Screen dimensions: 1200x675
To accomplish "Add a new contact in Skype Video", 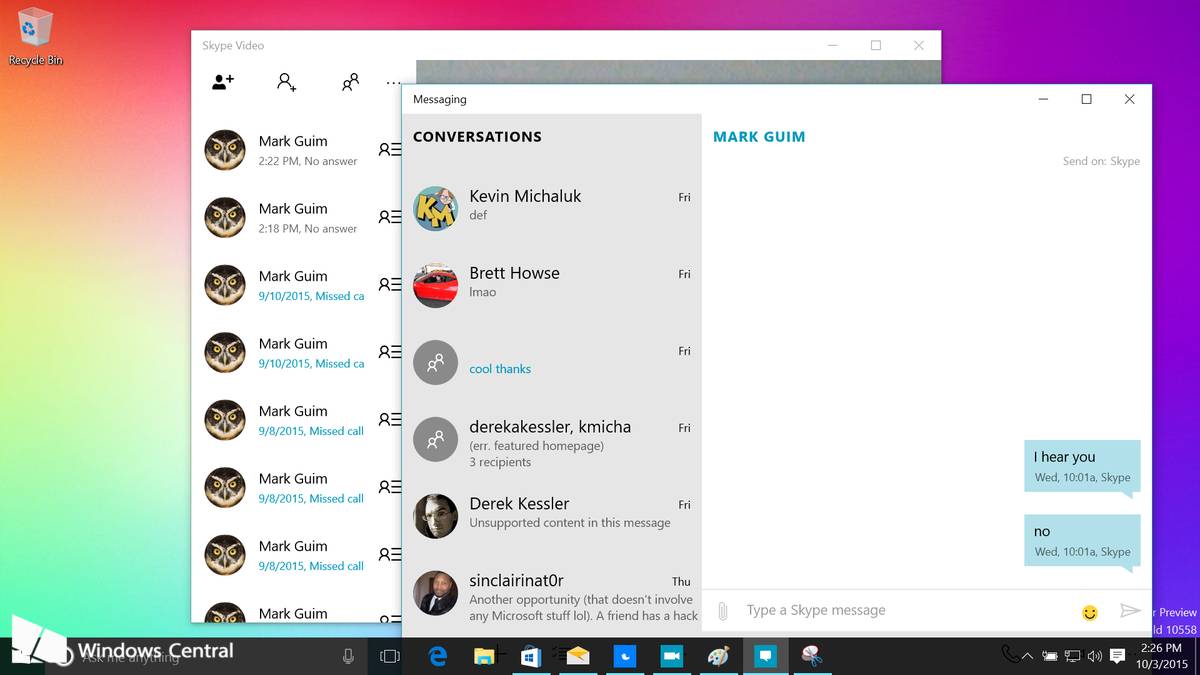I will coord(222,83).
